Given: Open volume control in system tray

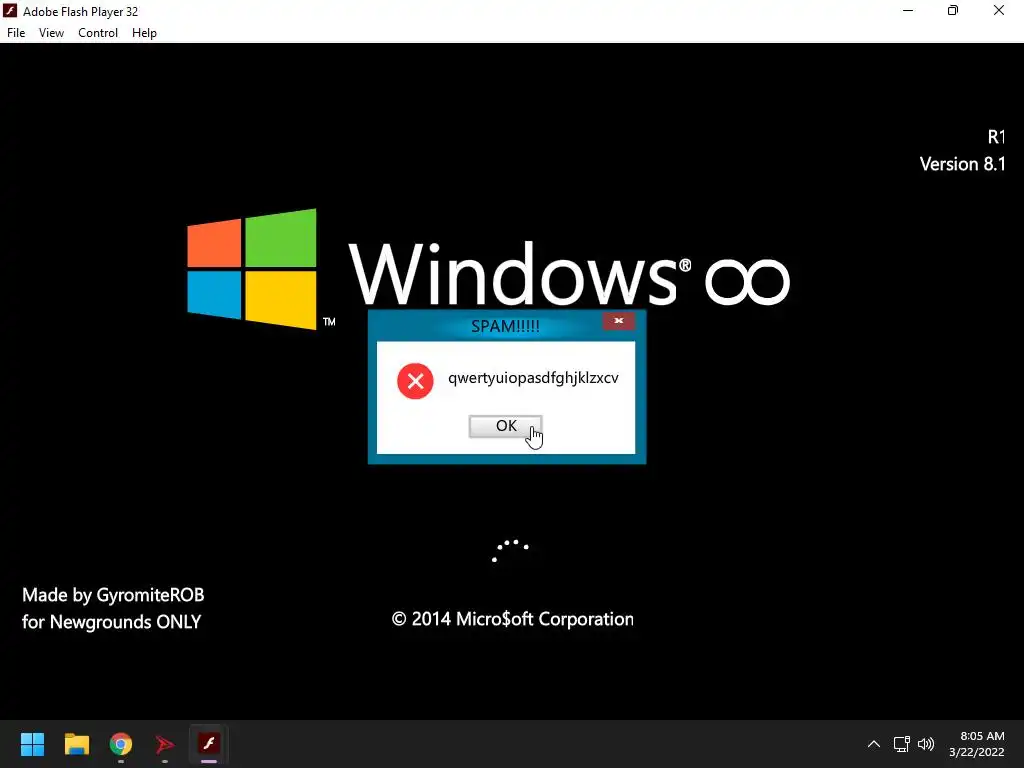Looking at the screenshot, I should coord(926,744).
